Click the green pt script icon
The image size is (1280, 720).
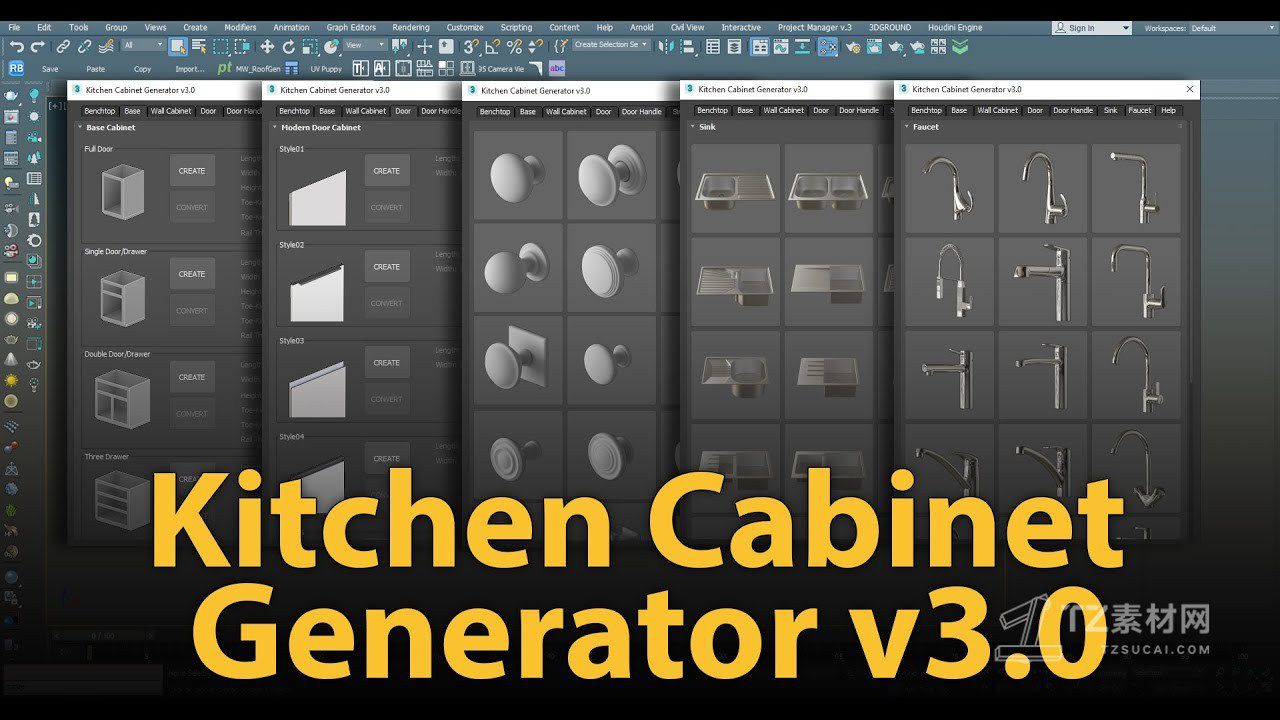[225, 68]
